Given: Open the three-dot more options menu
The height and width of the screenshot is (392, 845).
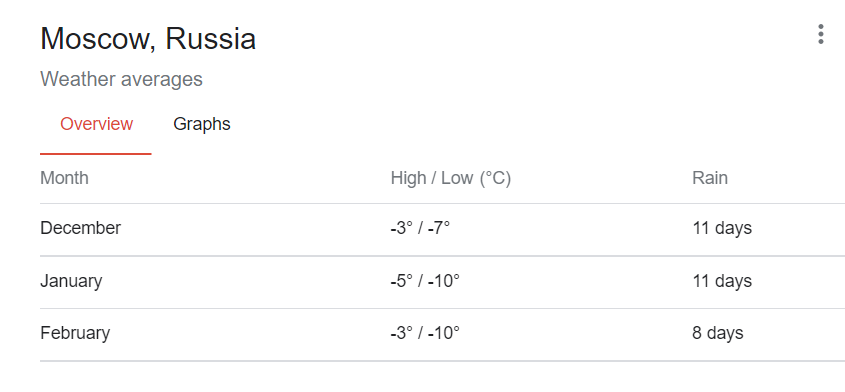Looking at the screenshot, I should click(x=820, y=34).
